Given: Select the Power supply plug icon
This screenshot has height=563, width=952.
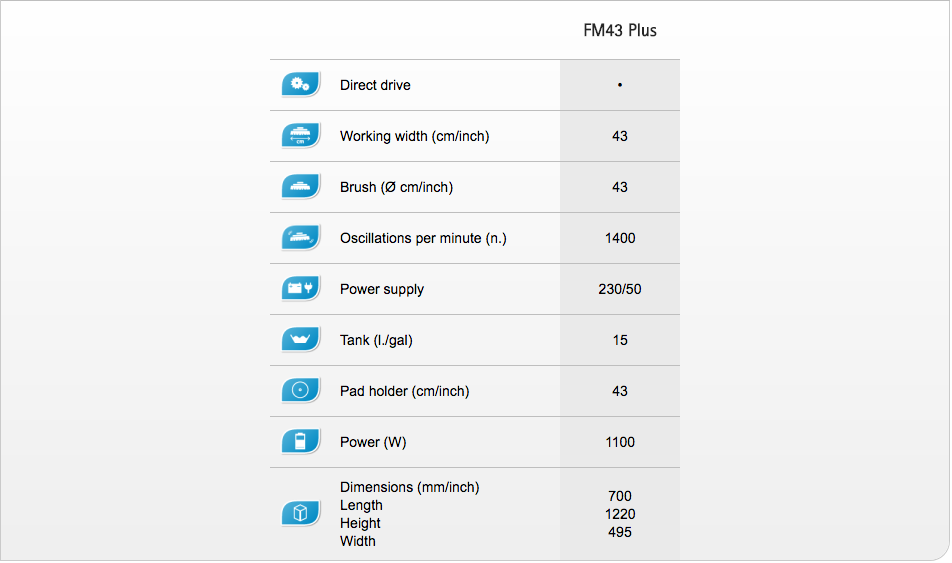Looking at the screenshot, I should (x=301, y=289).
